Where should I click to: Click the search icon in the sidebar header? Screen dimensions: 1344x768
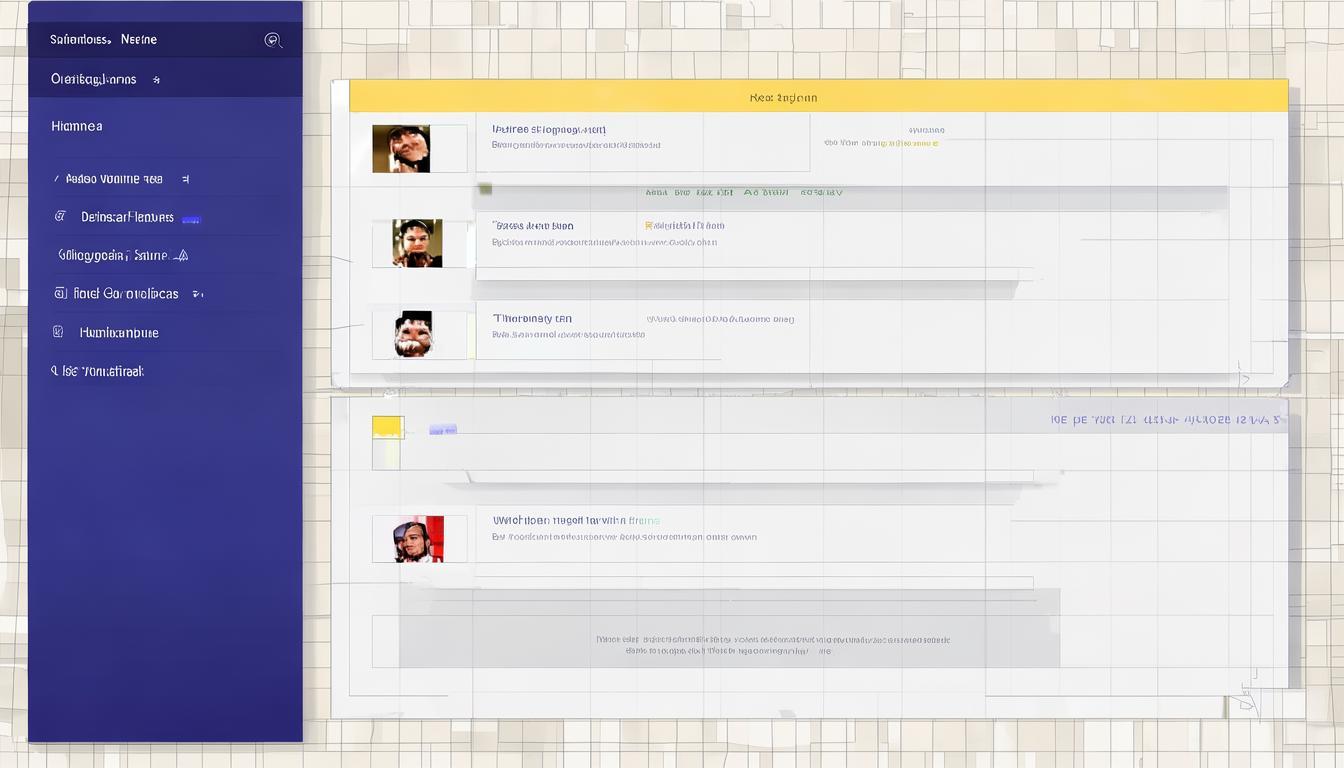(x=272, y=40)
